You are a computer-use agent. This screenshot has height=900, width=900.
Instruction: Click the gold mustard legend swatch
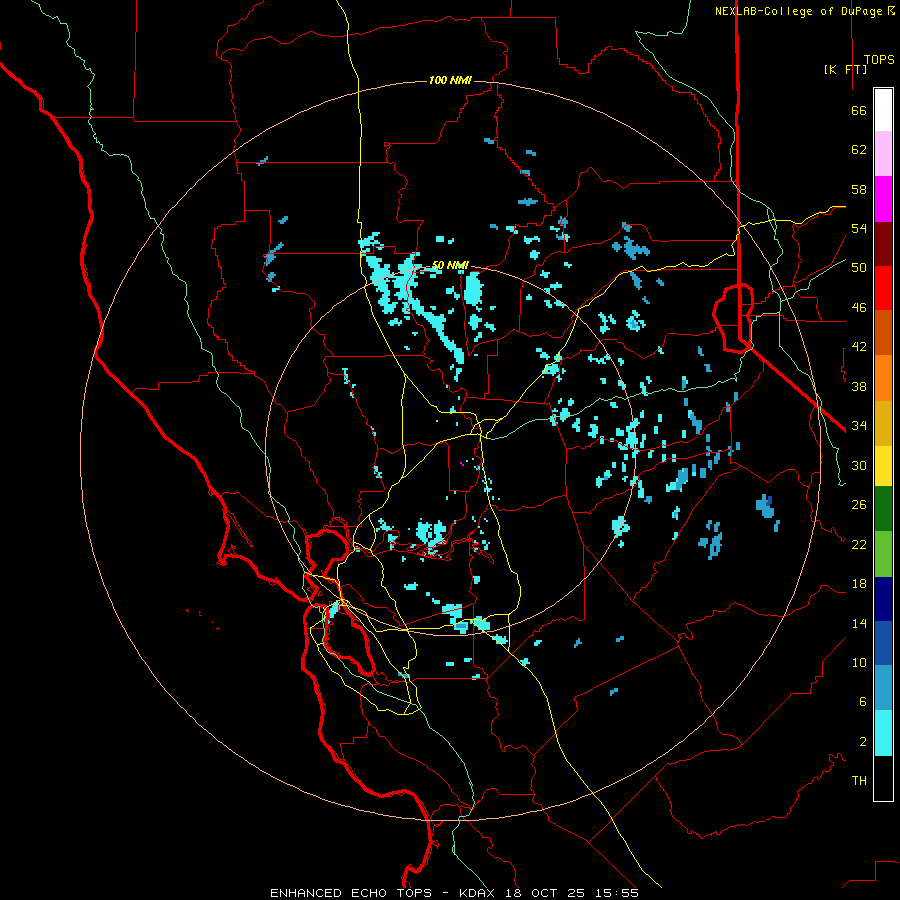(x=883, y=423)
